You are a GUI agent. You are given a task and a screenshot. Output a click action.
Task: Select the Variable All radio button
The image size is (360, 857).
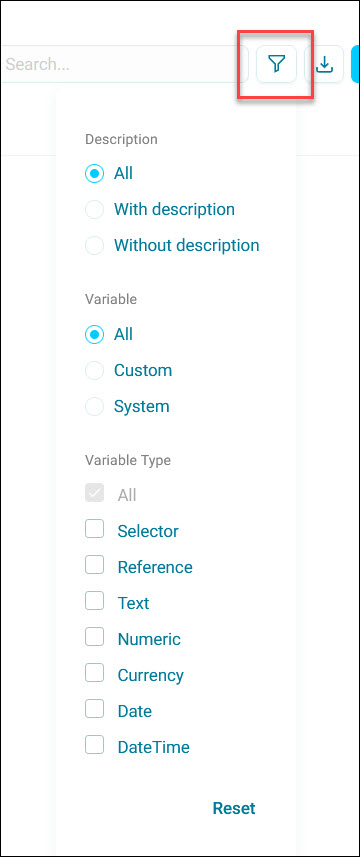(x=95, y=334)
